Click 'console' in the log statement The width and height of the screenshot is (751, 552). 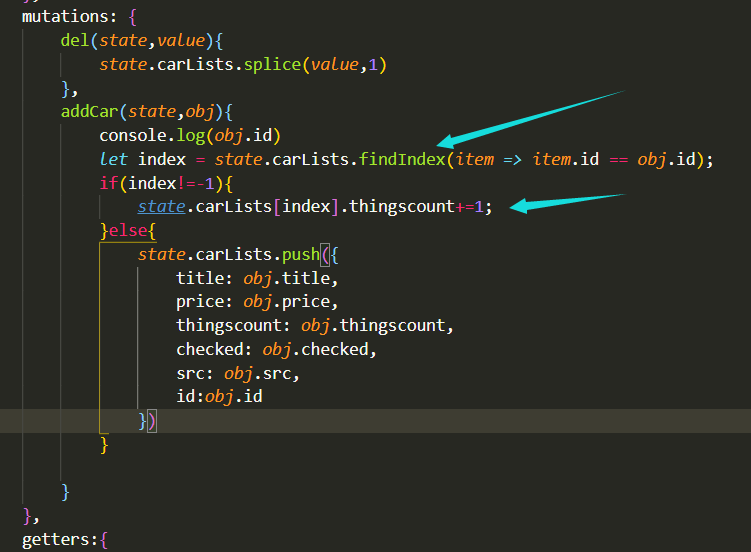coord(133,135)
